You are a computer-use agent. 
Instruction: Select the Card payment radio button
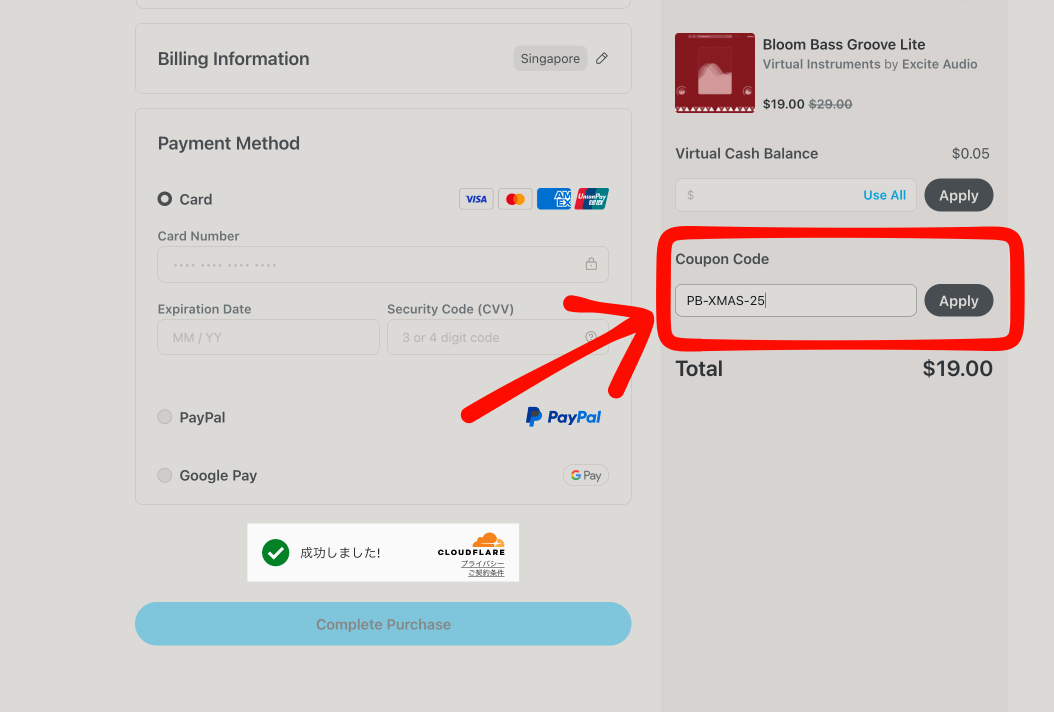point(165,199)
